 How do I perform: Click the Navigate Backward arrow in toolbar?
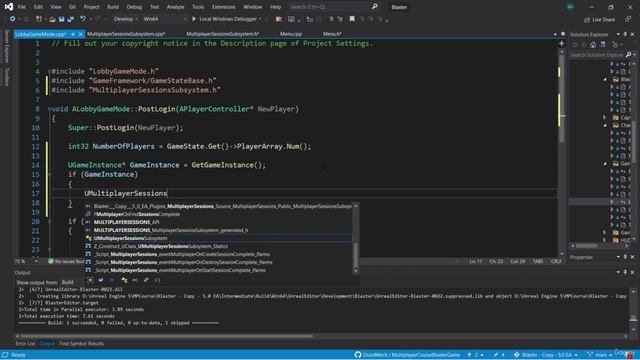click(x=12, y=19)
